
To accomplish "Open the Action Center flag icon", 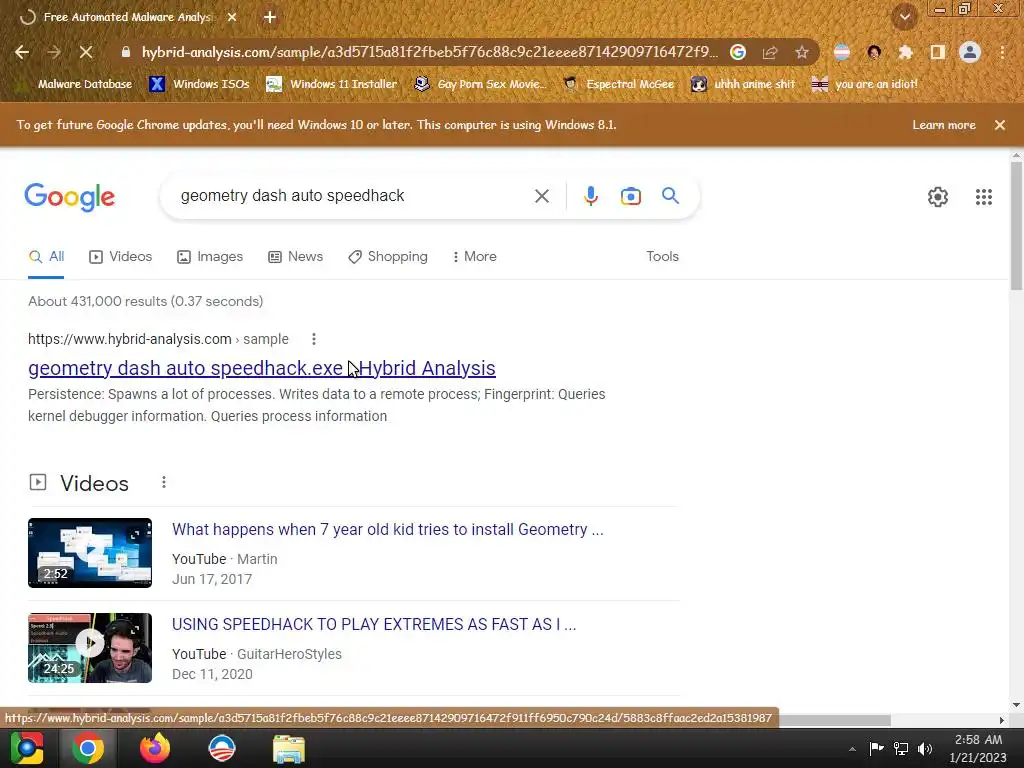I will [876, 748].
